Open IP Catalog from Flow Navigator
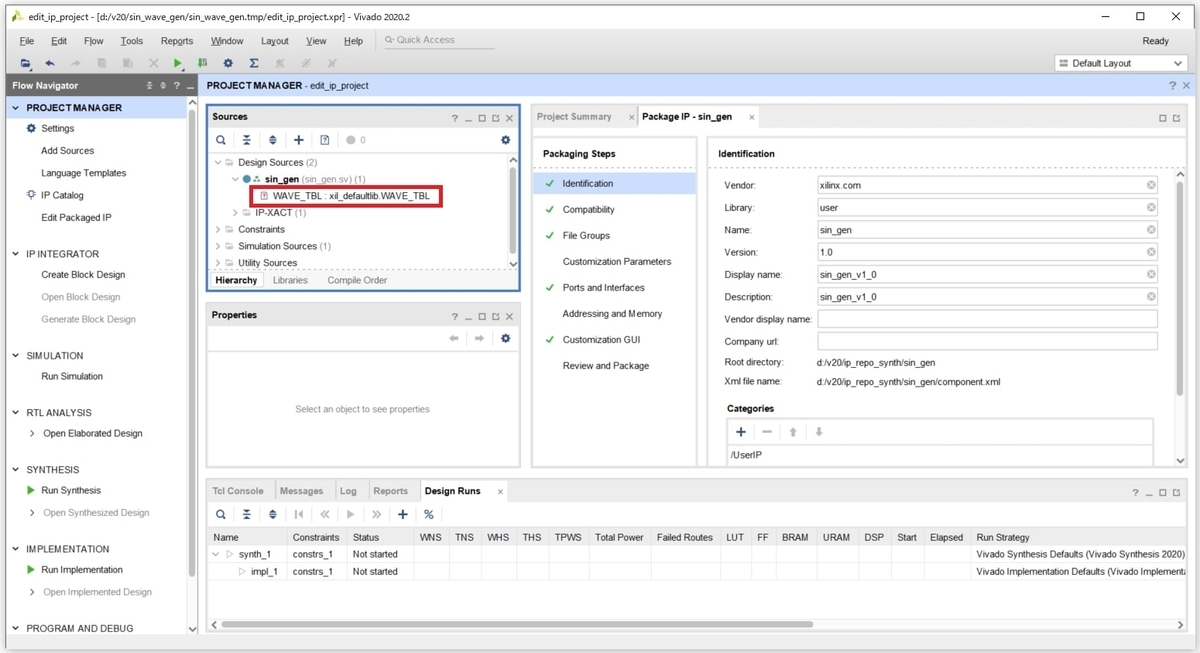 point(62,196)
